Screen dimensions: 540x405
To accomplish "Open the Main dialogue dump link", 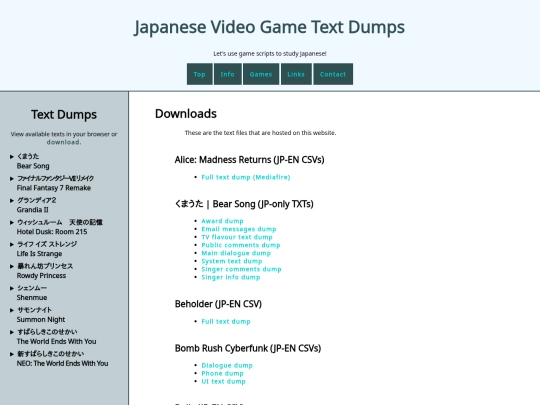I will (x=236, y=253).
